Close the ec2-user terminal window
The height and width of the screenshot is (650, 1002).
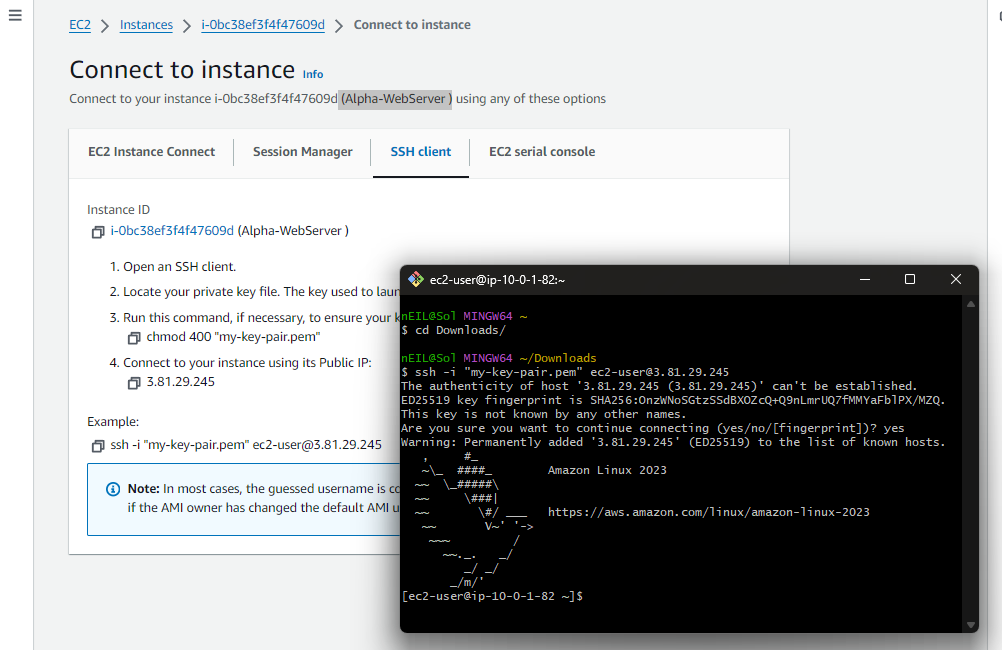[955, 279]
